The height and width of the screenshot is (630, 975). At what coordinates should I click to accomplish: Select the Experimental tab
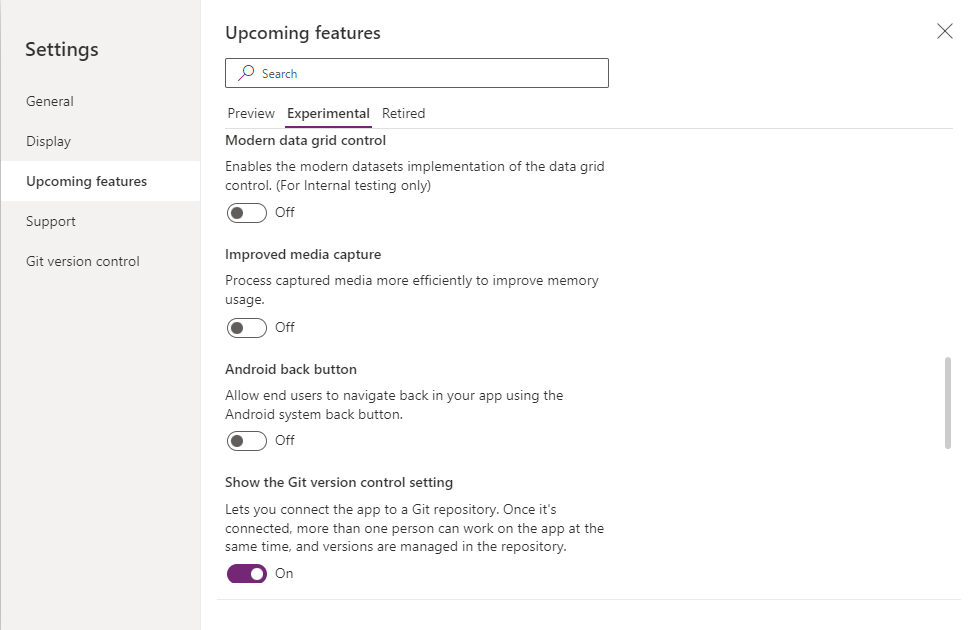click(328, 113)
